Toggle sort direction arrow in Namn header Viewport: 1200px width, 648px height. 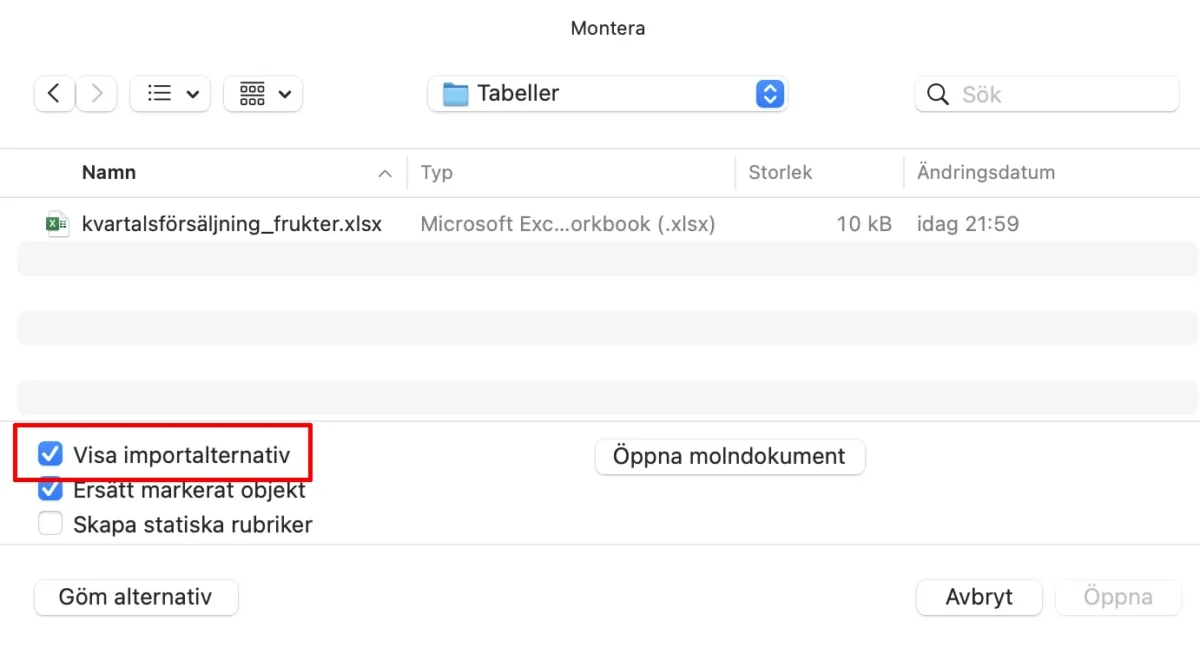tap(385, 174)
